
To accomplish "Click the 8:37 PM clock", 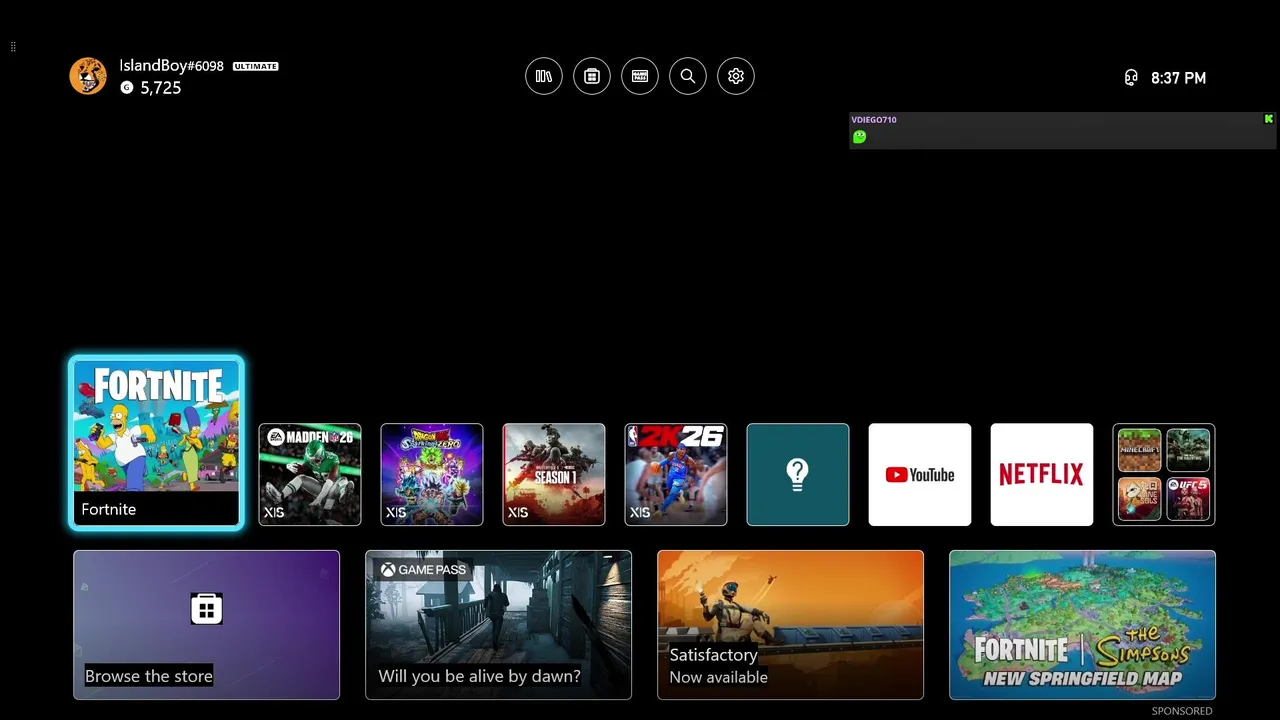I will coord(1178,78).
